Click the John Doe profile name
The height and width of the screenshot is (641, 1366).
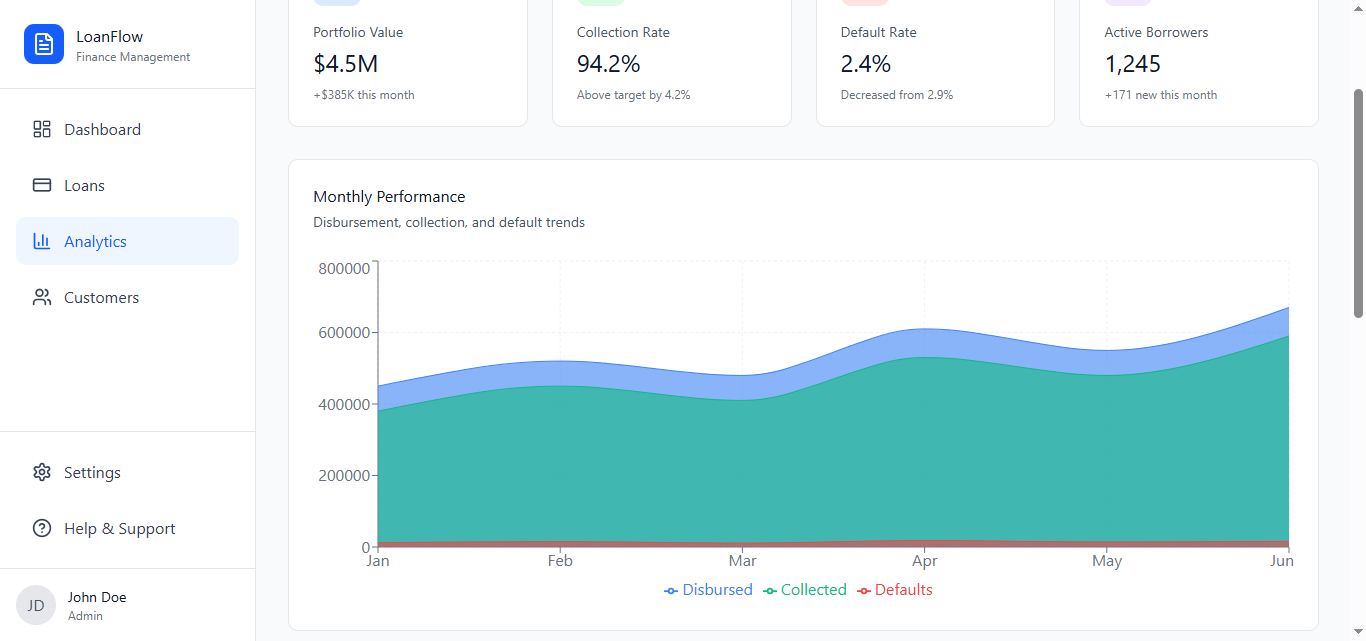(97, 597)
